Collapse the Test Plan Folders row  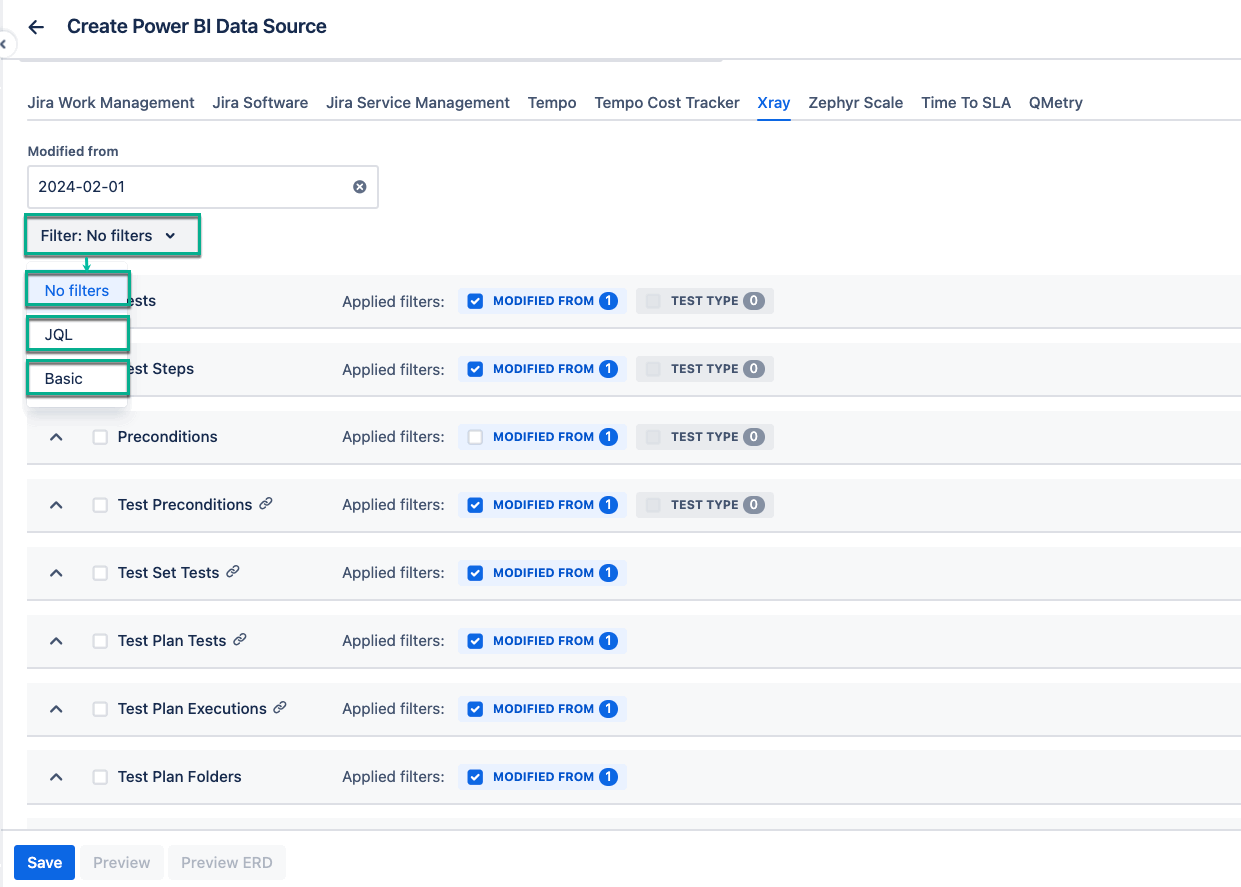point(57,777)
